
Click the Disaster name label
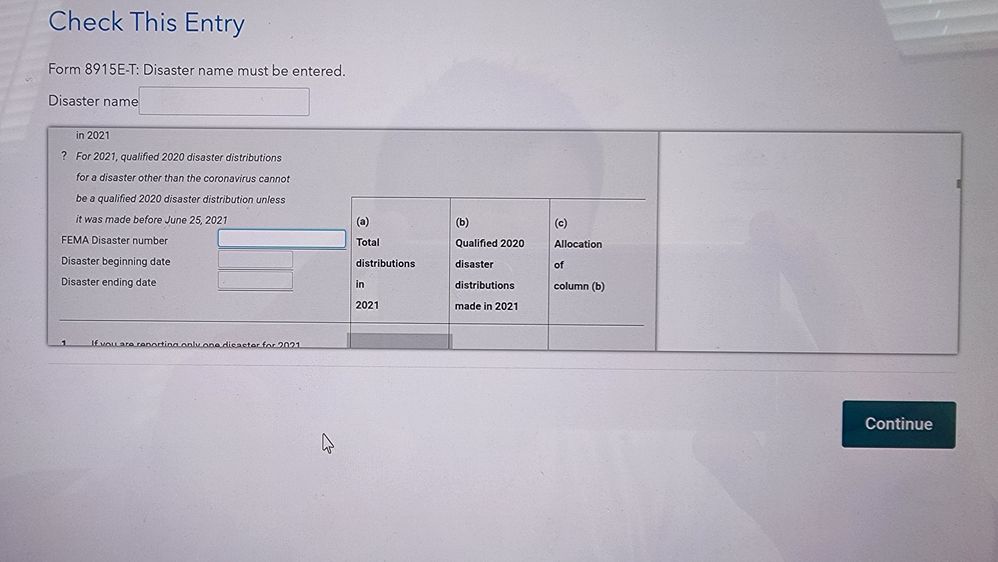[93, 101]
